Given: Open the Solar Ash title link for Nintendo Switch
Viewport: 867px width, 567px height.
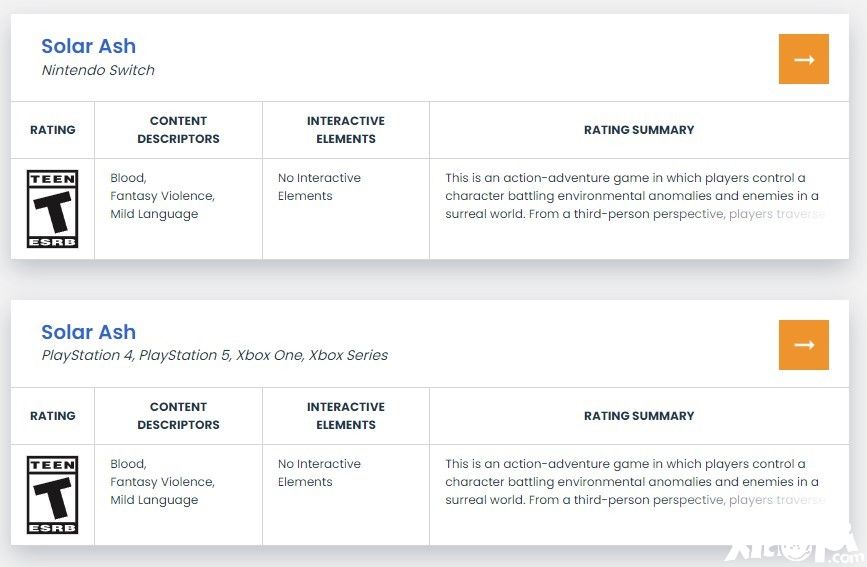Looking at the screenshot, I should (88, 46).
